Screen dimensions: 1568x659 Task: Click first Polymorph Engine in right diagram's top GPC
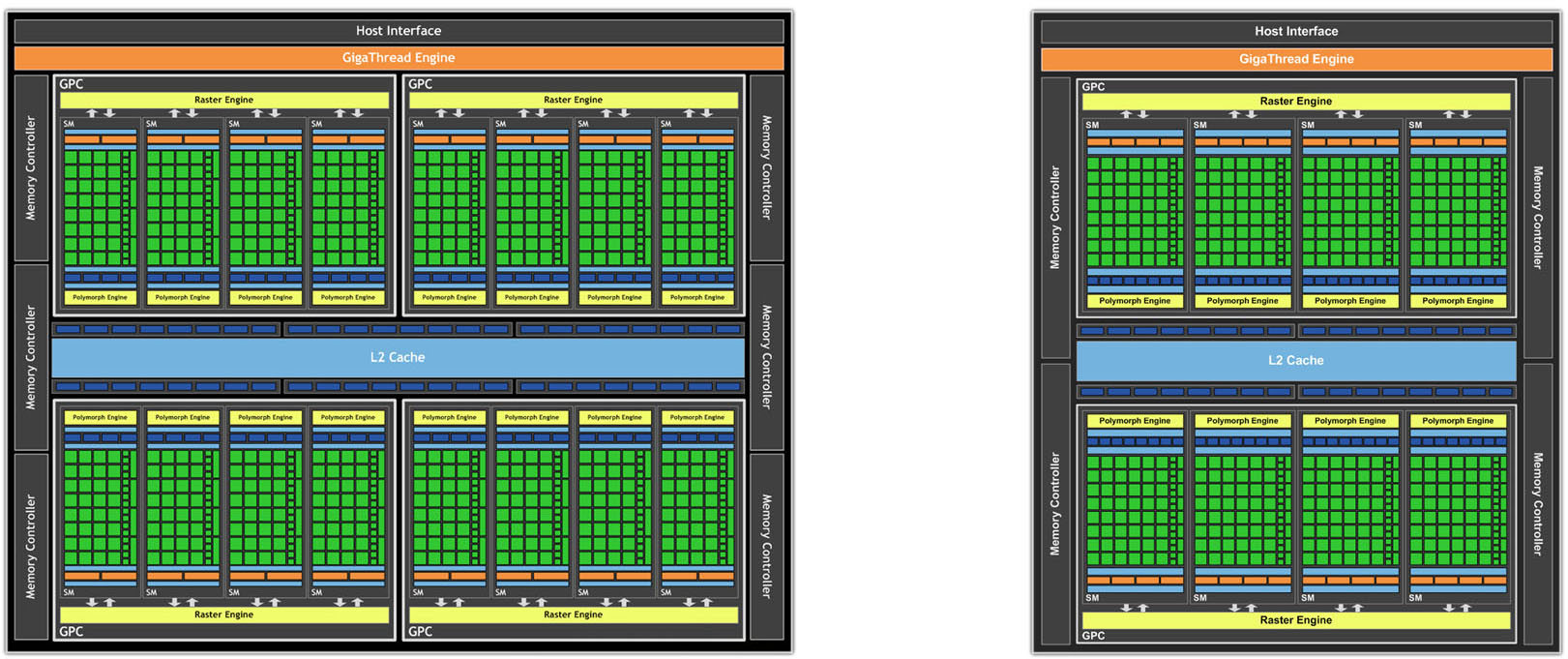tap(1135, 301)
